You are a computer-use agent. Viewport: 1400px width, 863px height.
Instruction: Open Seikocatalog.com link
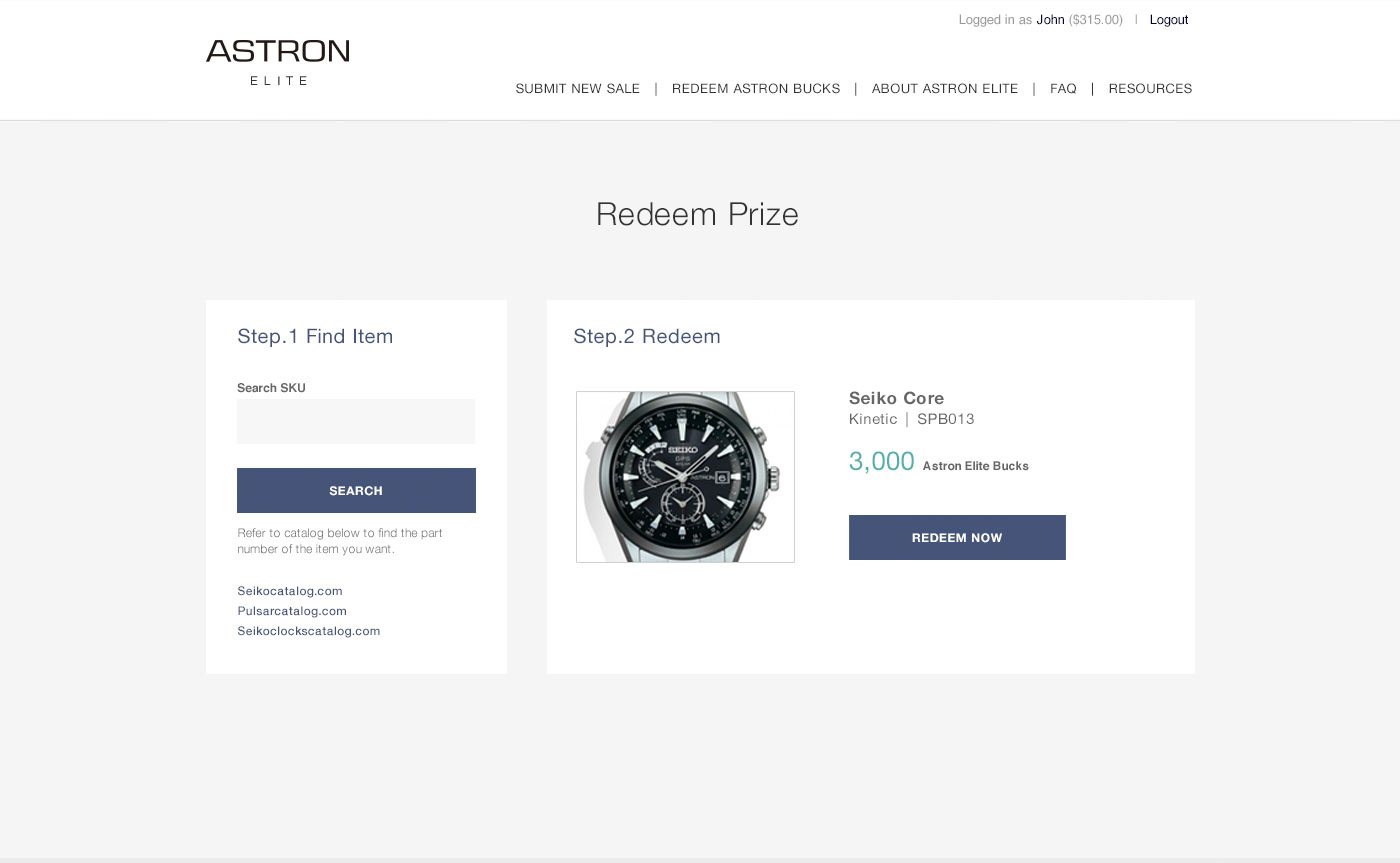(290, 591)
